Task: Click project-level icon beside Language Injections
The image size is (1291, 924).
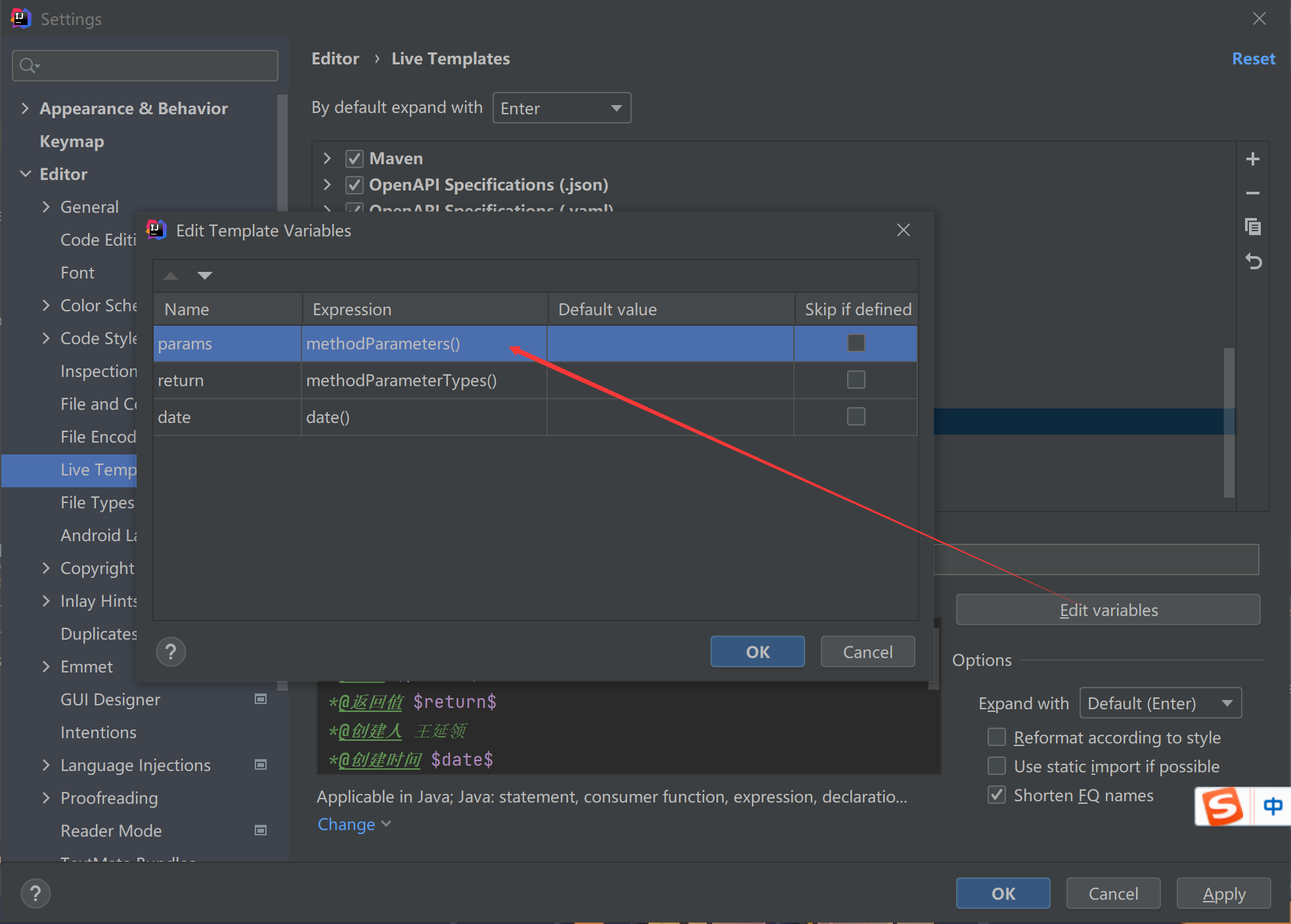Action: click(261, 764)
